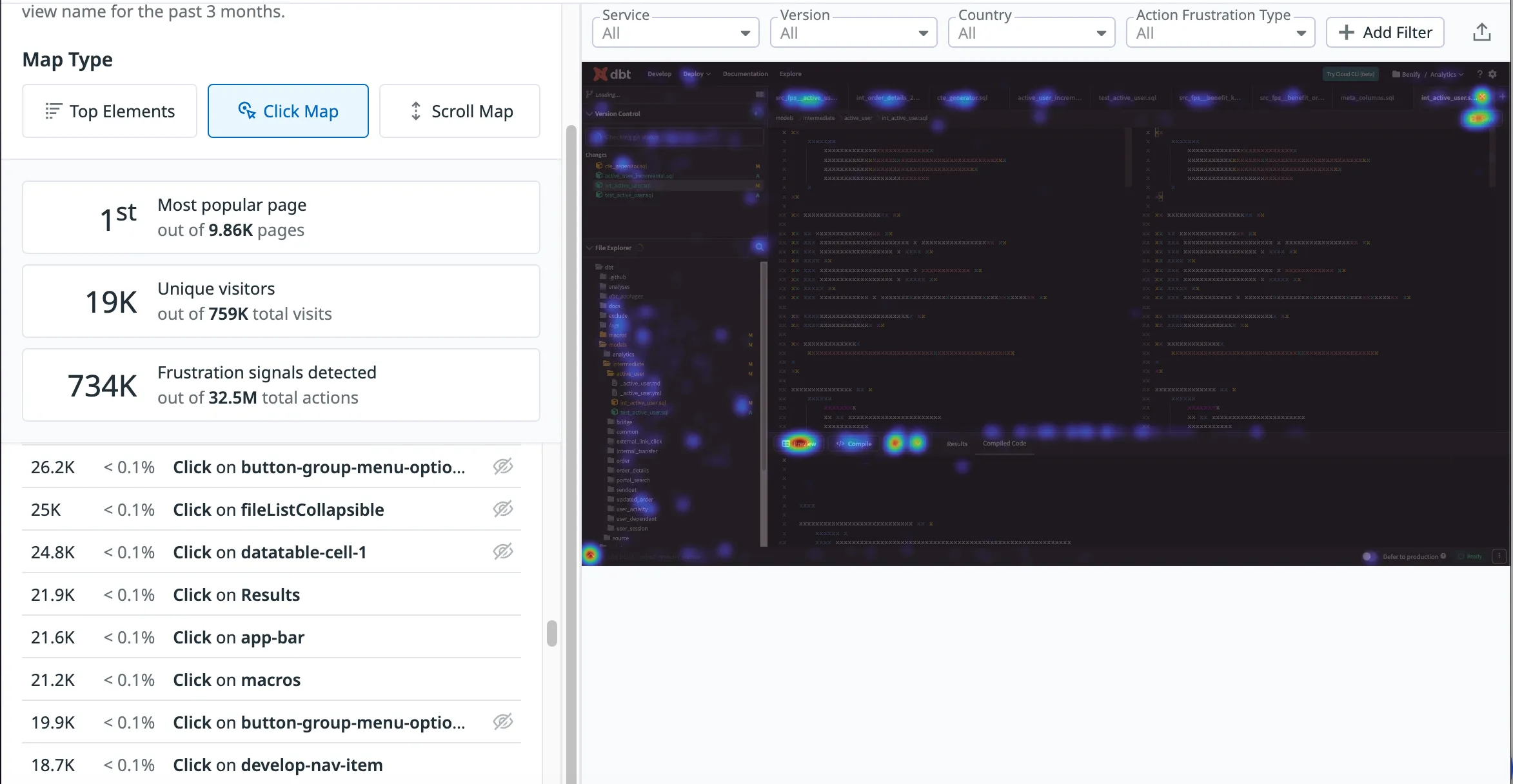Toggle visibility of the fileListCollapsible row

pos(503,509)
